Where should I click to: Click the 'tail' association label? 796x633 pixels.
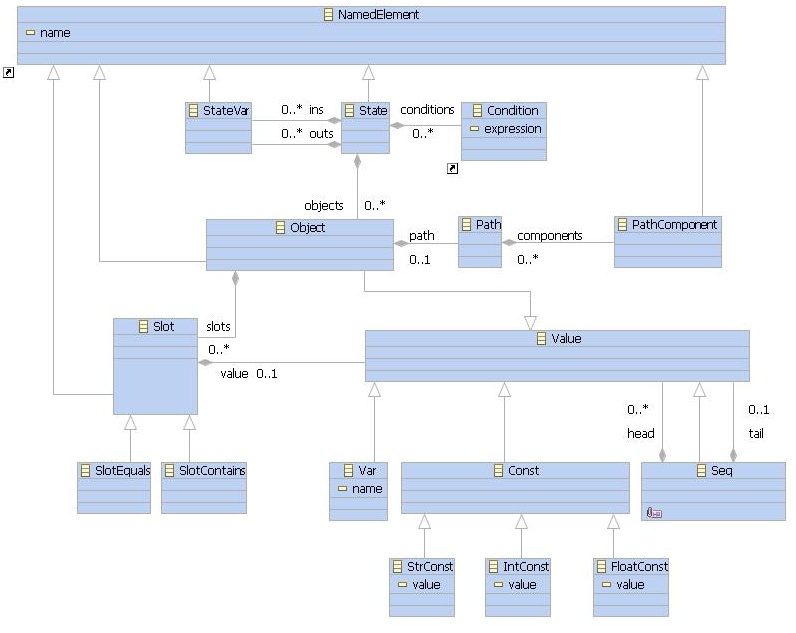point(756,434)
